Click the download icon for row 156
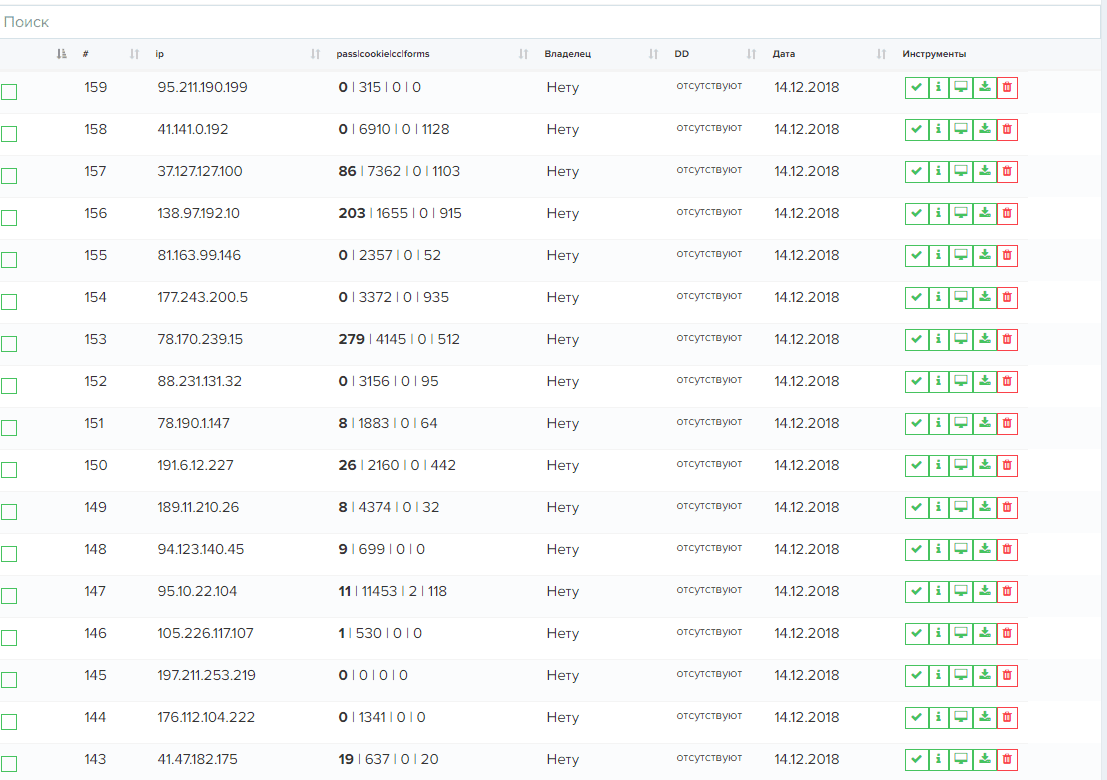 point(984,214)
